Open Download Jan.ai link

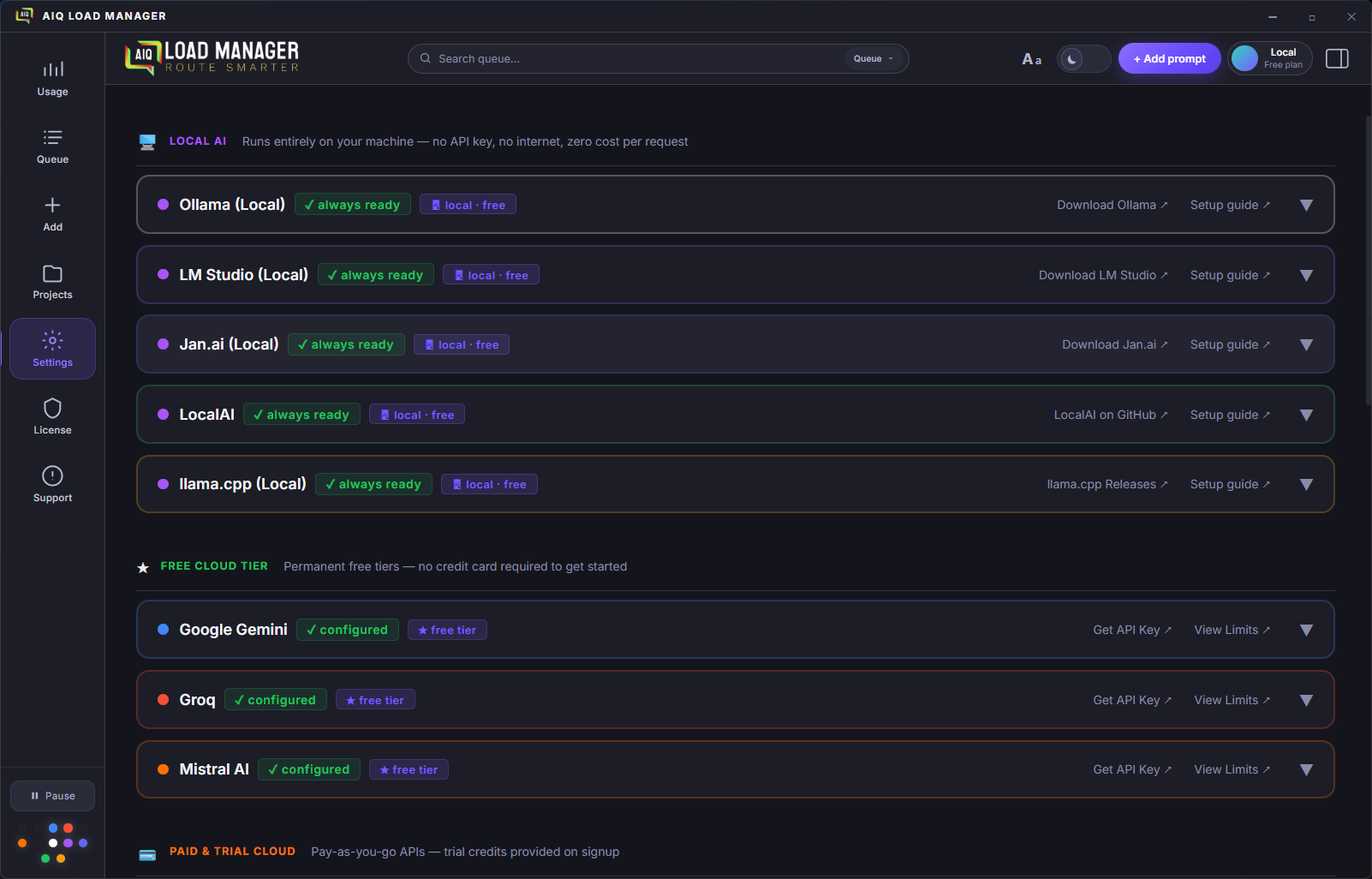tap(1114, 344)
